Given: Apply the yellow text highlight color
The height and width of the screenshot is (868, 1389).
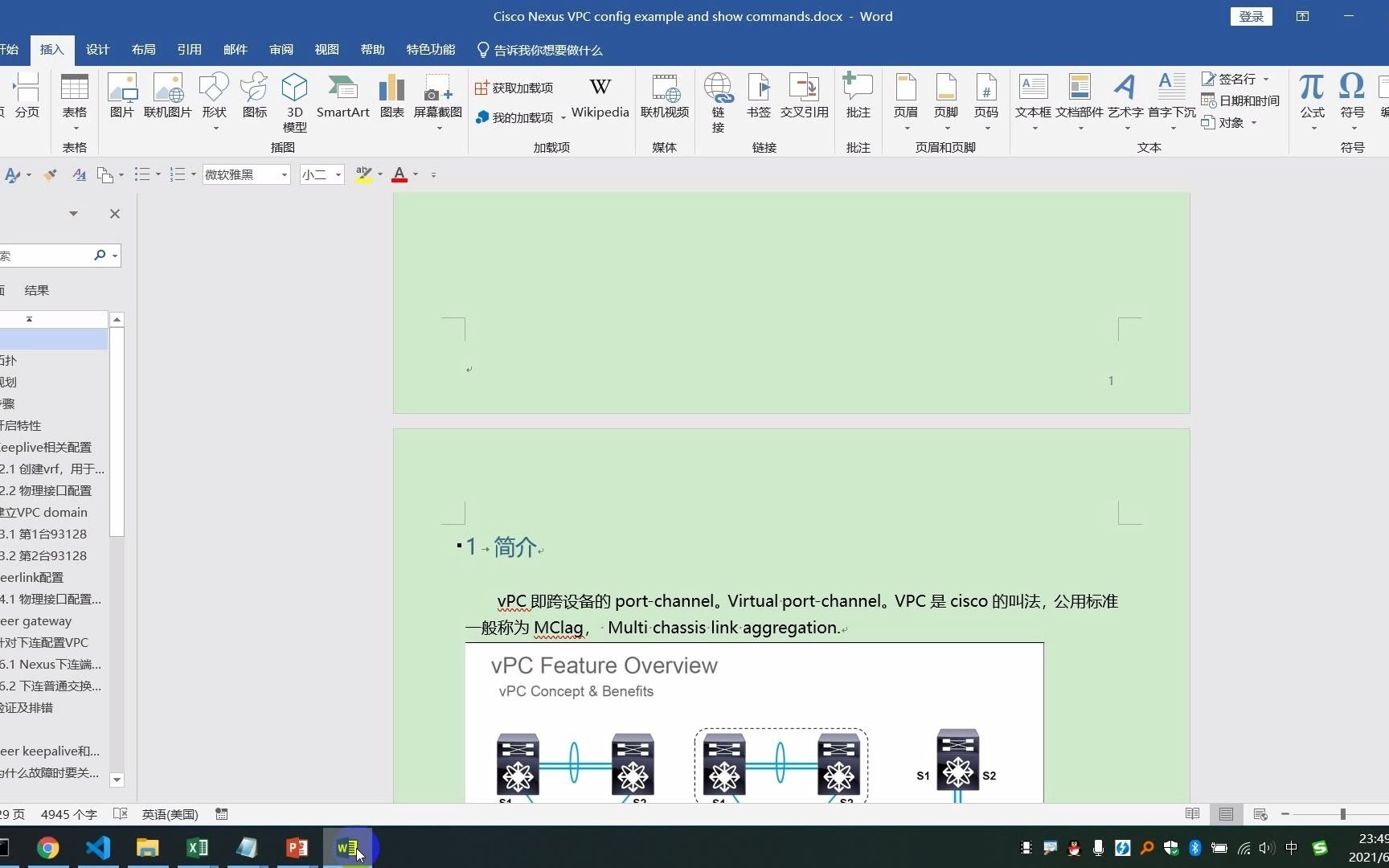Looking at the screenshot, I should click(x=364, y=174).
